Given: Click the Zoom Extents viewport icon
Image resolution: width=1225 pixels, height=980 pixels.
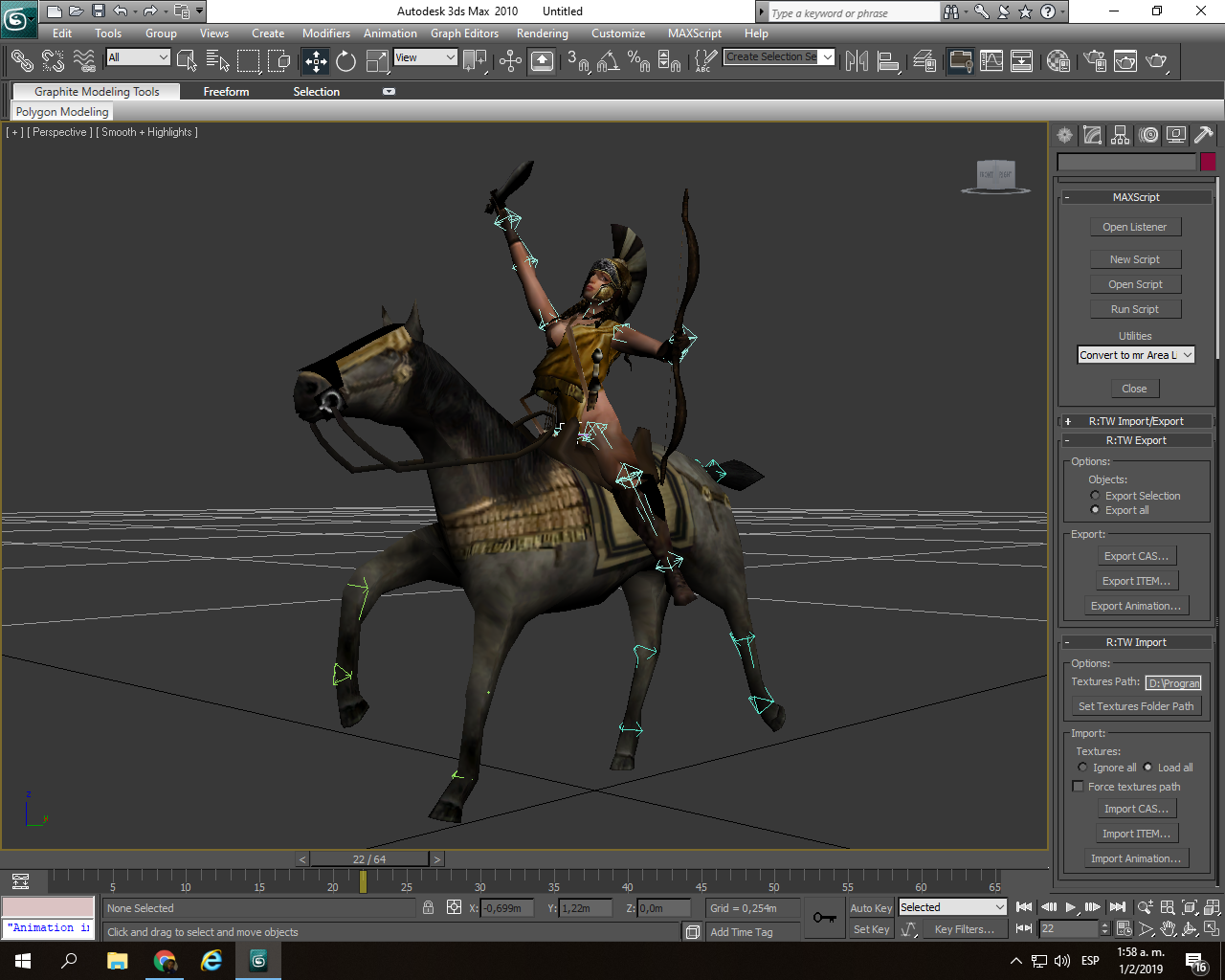Looking at the screenshot, I should pyautogui.click(x=1190, y=907).
